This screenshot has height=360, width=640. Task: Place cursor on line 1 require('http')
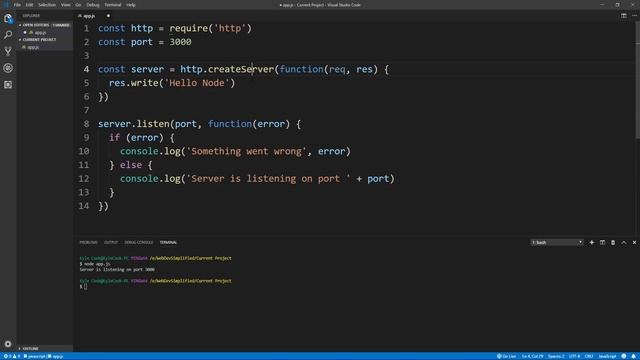(211, 28)
